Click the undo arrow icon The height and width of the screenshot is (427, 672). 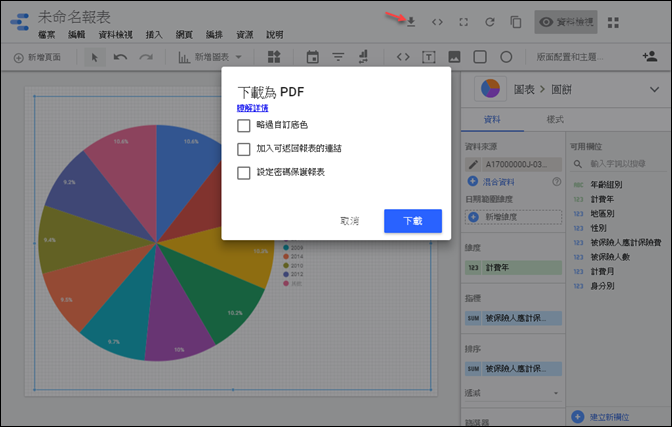(120, 57)
